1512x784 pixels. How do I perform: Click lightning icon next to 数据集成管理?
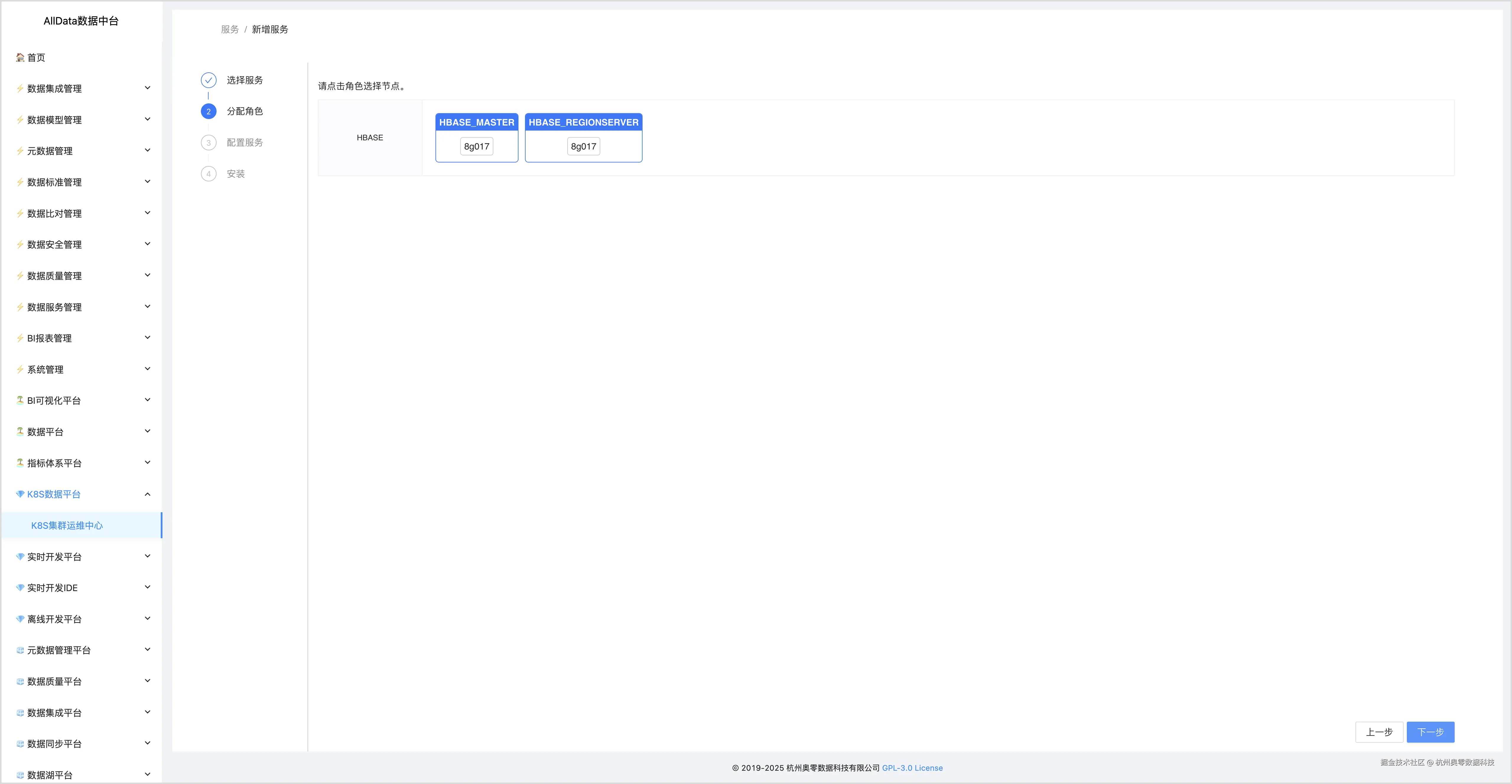[x=20, y=89]
